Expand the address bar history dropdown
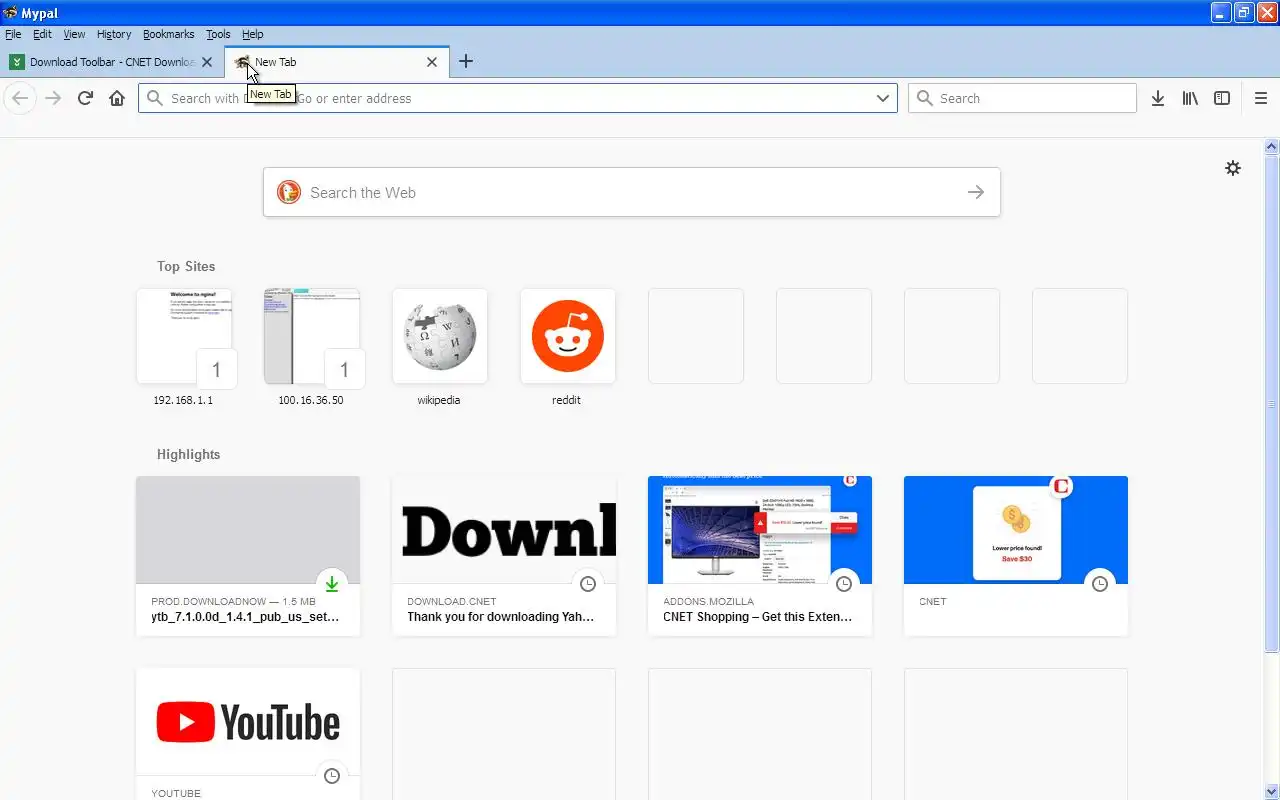The width and height of the screenshot is (1280, 800). (883, 98)
